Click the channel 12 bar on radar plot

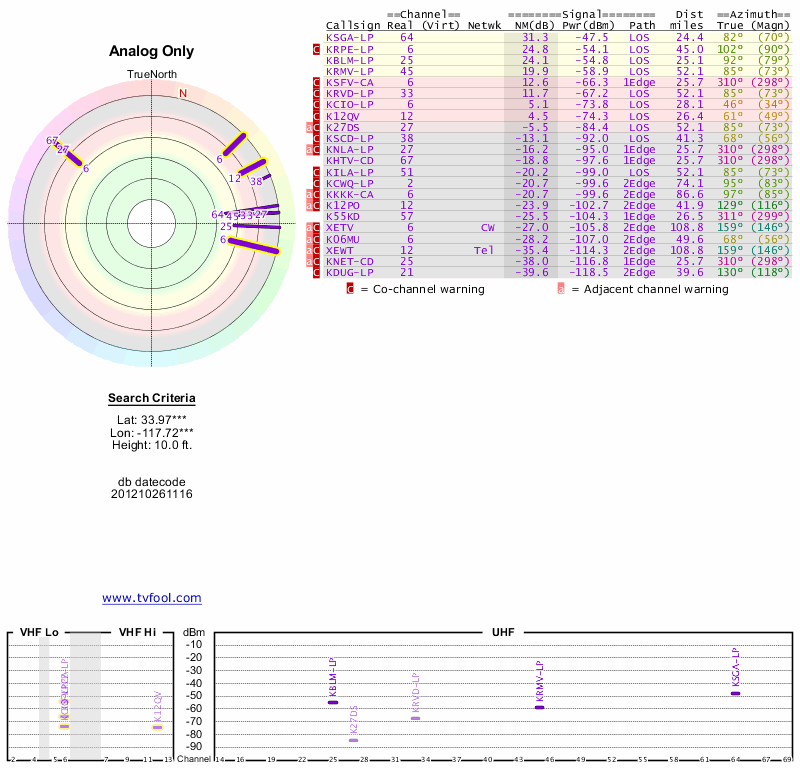point(250,168)
